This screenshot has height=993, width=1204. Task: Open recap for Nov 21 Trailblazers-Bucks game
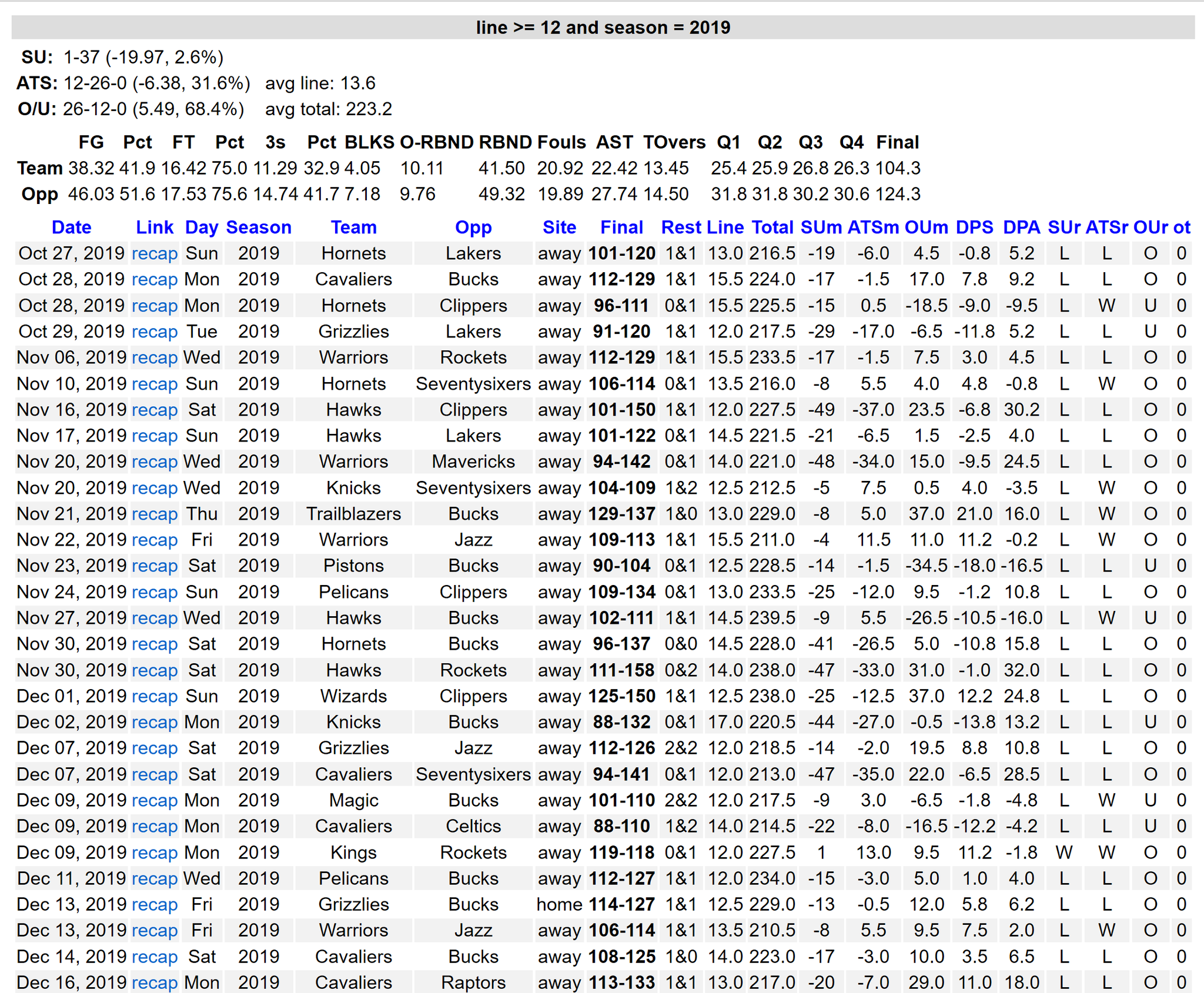tap(155, 514)
